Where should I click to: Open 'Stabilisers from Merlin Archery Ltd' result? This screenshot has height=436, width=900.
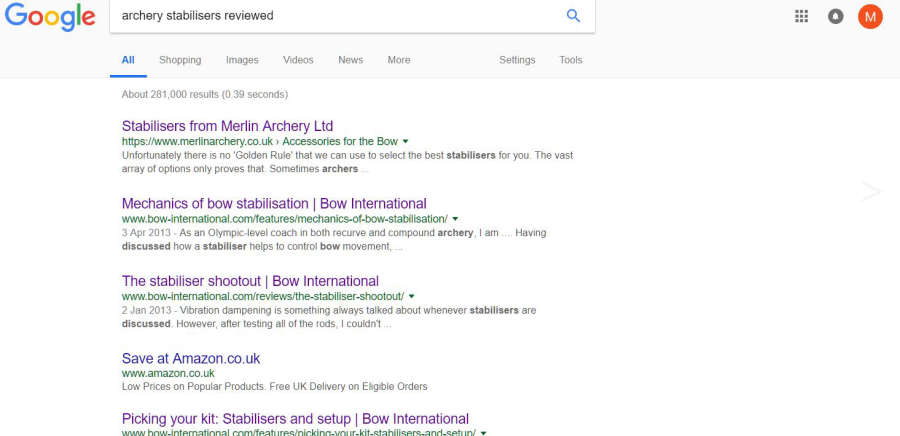click(227, 126)
